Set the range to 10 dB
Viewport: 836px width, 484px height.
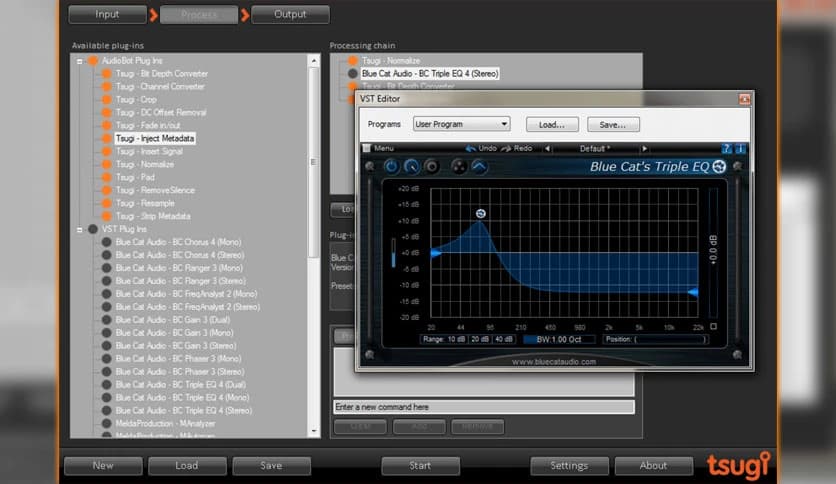coord(456,339)
